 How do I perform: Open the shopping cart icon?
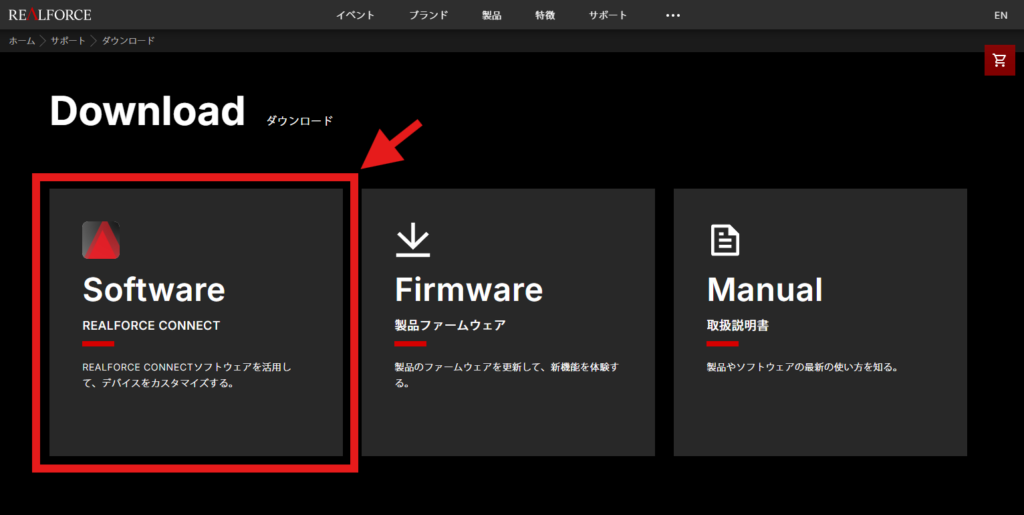click(x=999, y=60)
